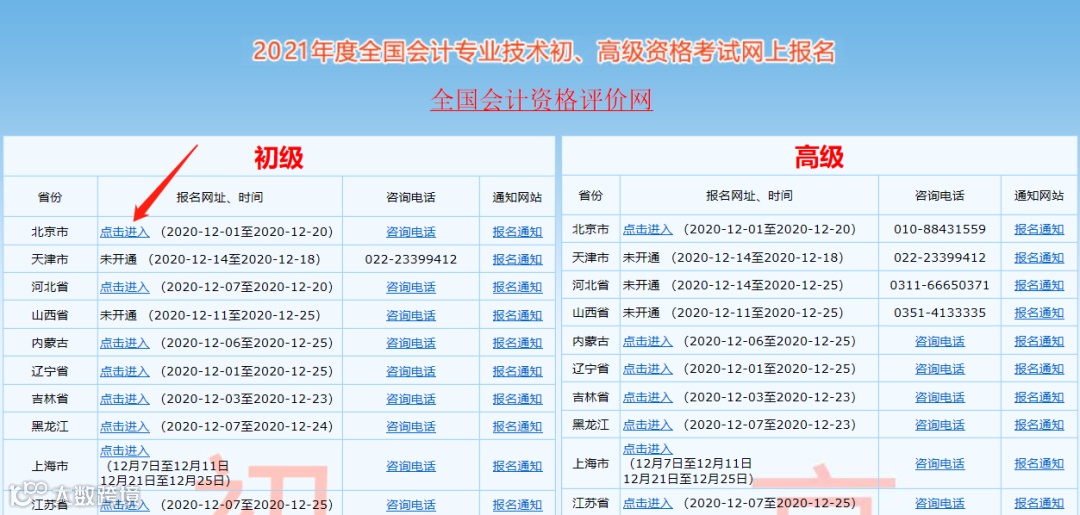Open 报名通知 for 山西省 in 初级 table
Image resolution: width=1080 pixels, height=515 pixels.
[517, 315]
